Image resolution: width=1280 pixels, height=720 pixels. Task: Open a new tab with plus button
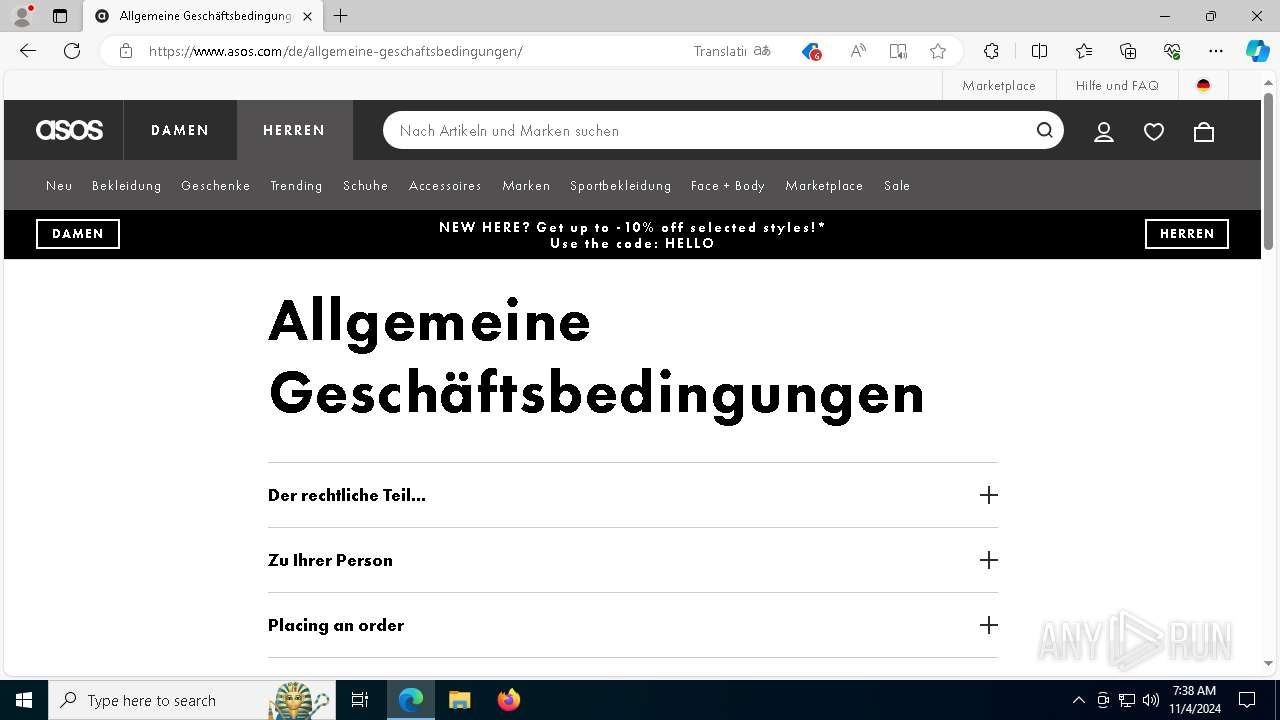coord(341,16)
